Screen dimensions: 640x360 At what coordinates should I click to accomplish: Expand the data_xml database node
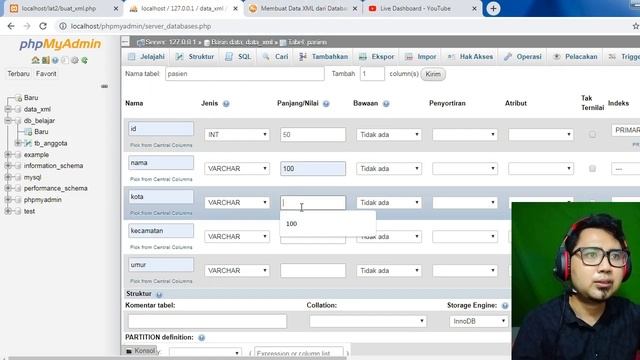8,109
